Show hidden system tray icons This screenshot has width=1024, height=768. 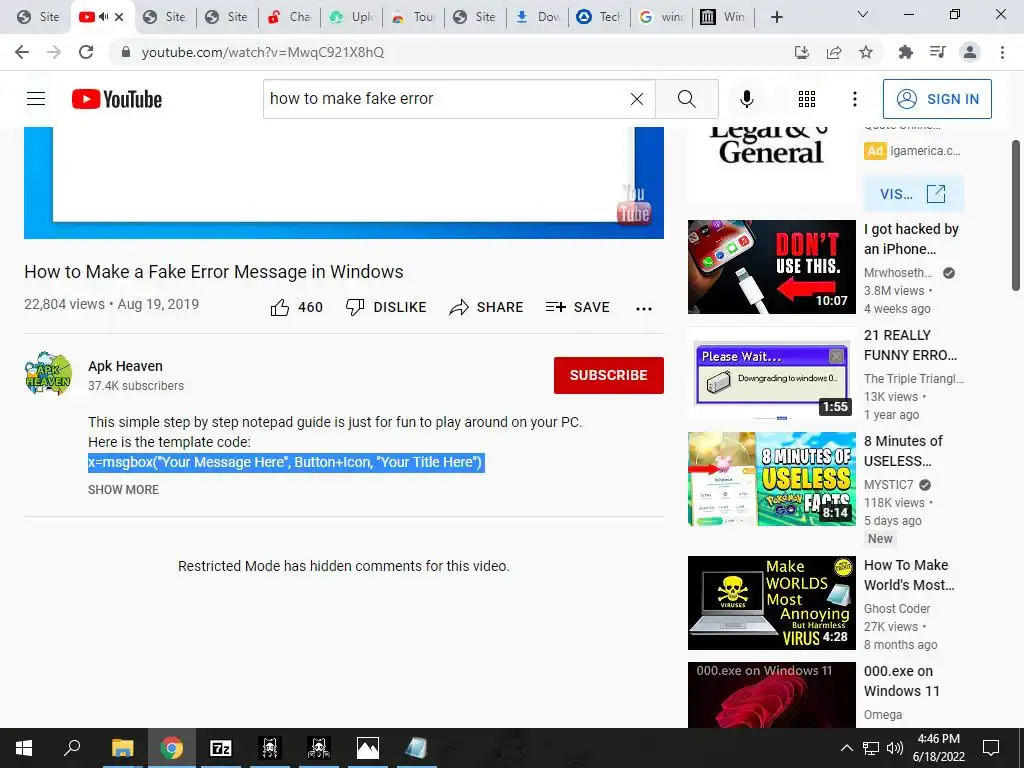point(846,748)
